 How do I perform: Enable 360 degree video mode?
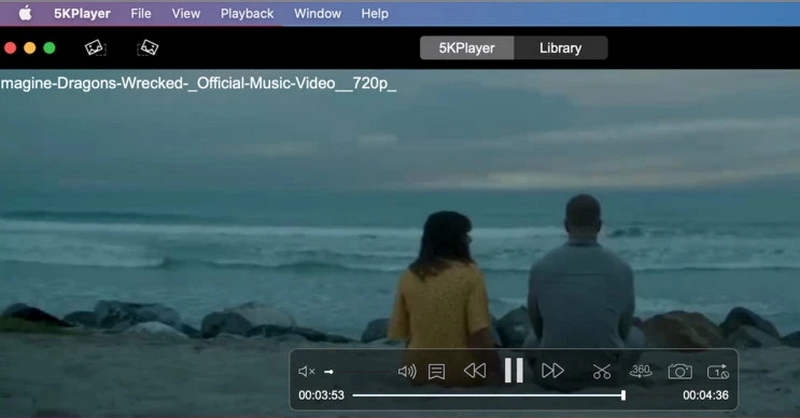[641, 371]
